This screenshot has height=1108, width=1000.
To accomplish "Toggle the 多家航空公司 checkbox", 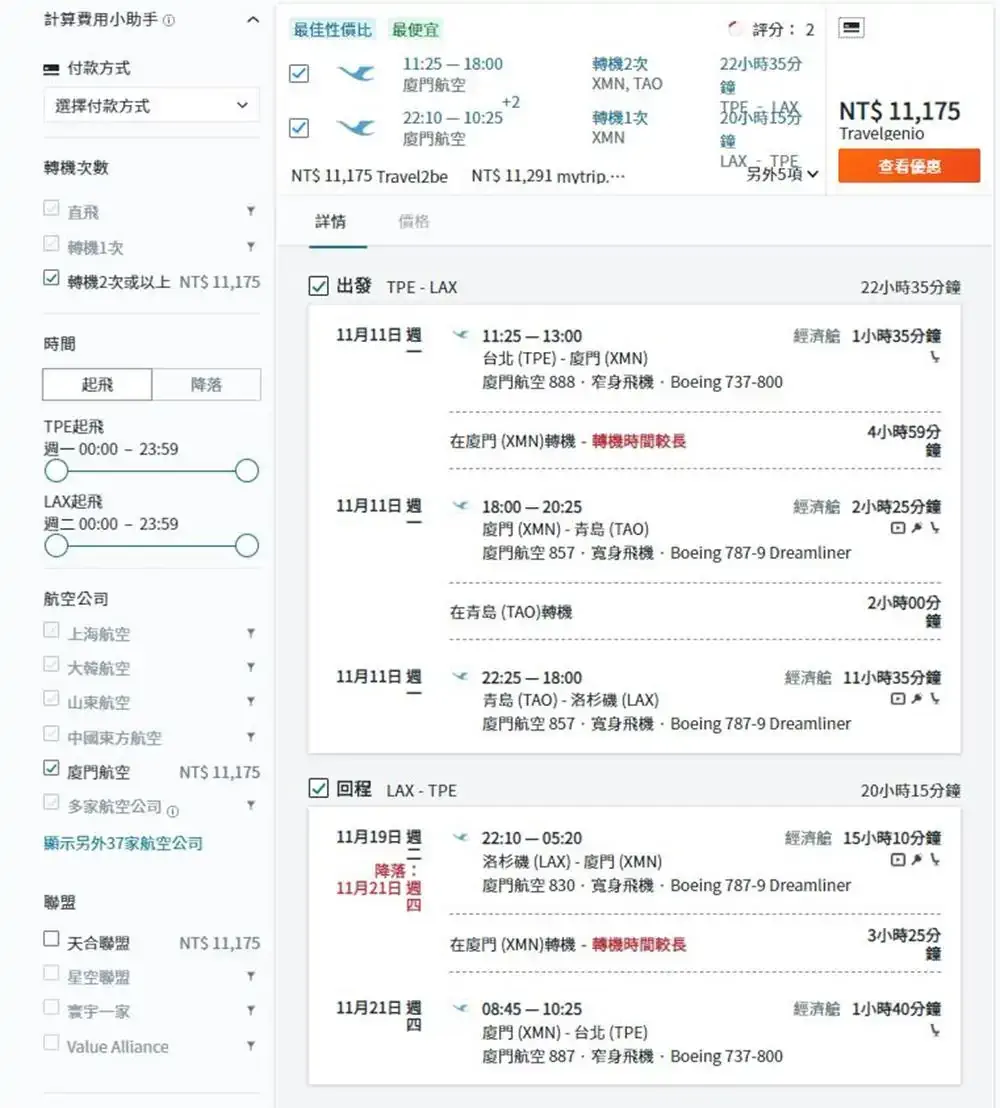I will [x=51, y=802].
